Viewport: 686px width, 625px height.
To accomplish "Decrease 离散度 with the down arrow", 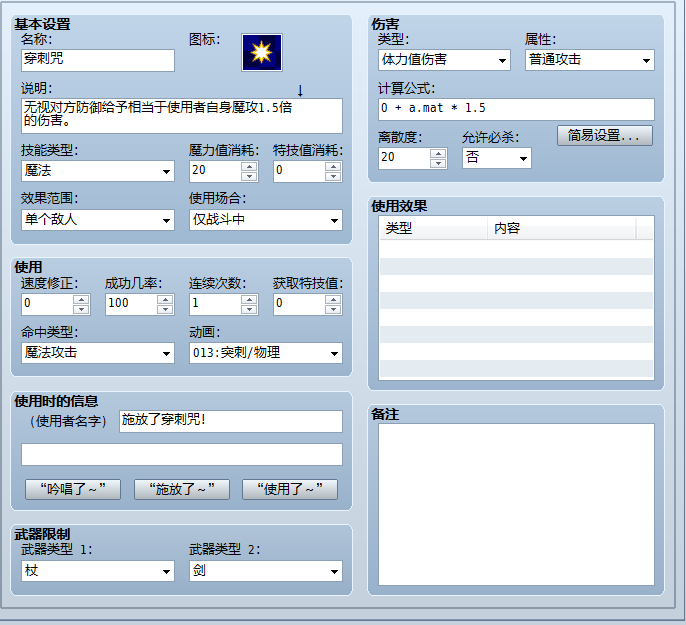I will pos(438,163).
